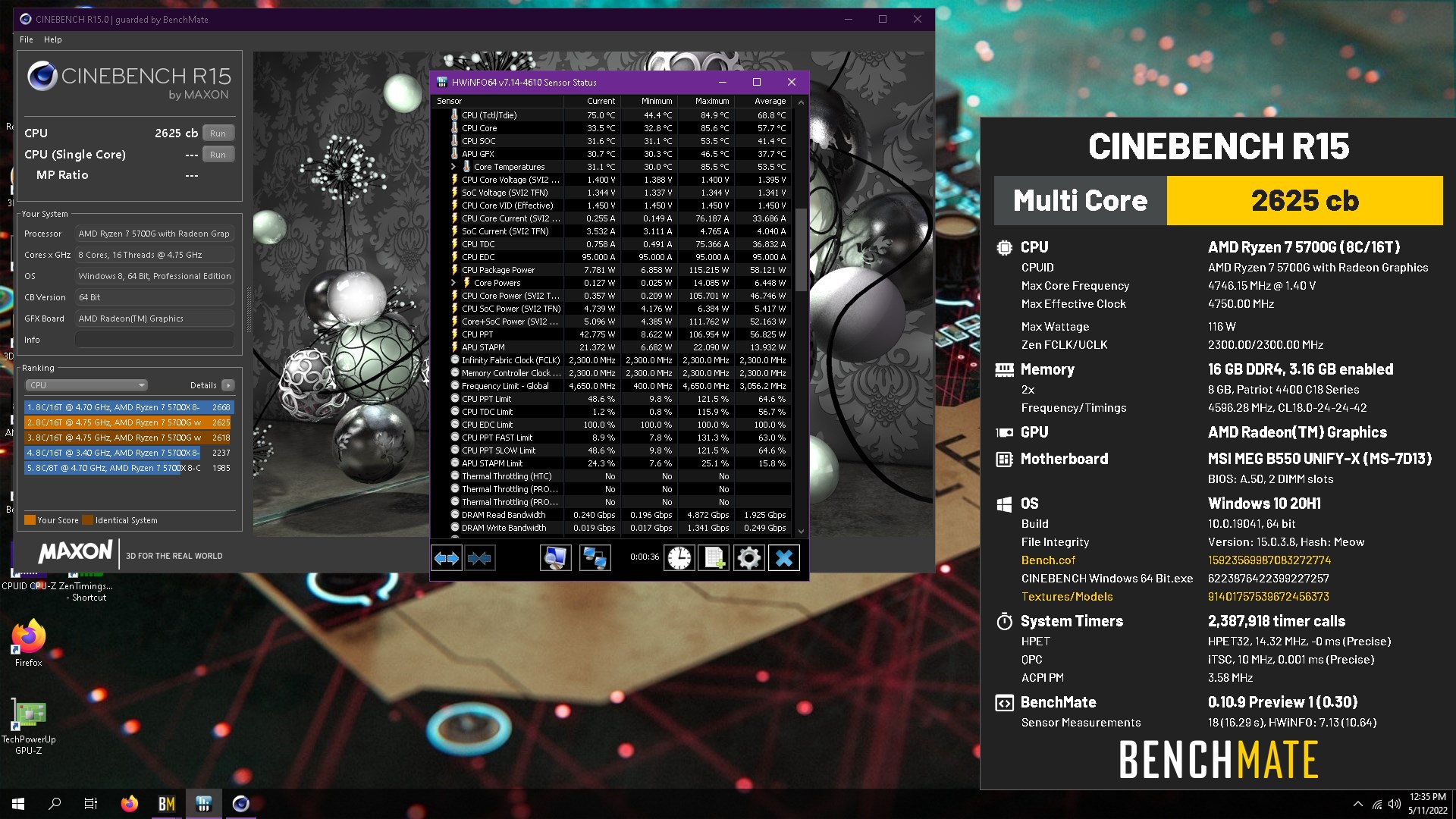Reset HWiNFO sensor clock timer
This screenshot has width=1456, height=819.
[x=679, y=559]
